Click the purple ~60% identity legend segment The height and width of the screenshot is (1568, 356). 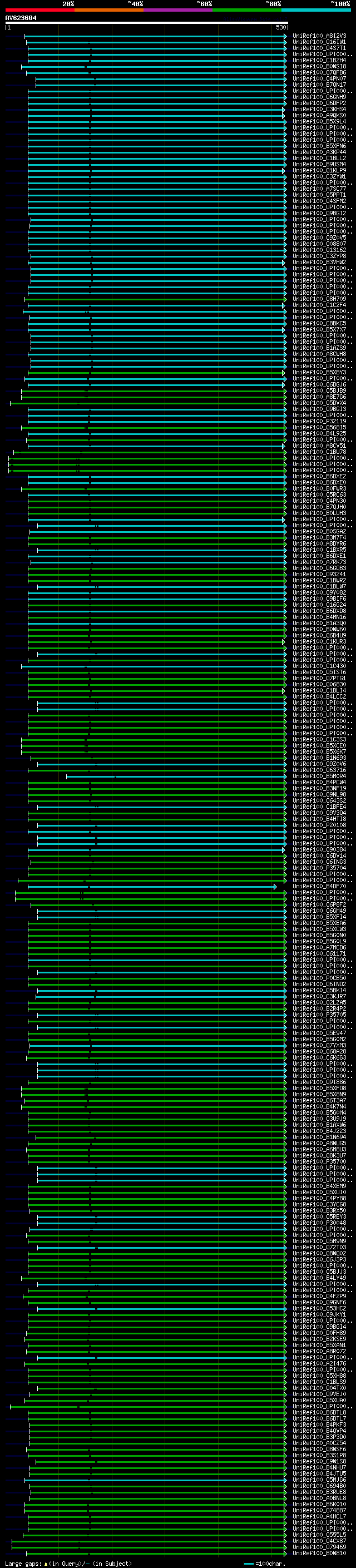179,10
